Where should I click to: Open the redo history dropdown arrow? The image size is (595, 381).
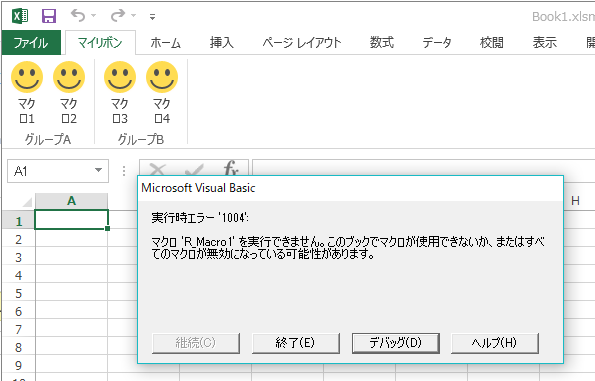(x=133, y=16)
